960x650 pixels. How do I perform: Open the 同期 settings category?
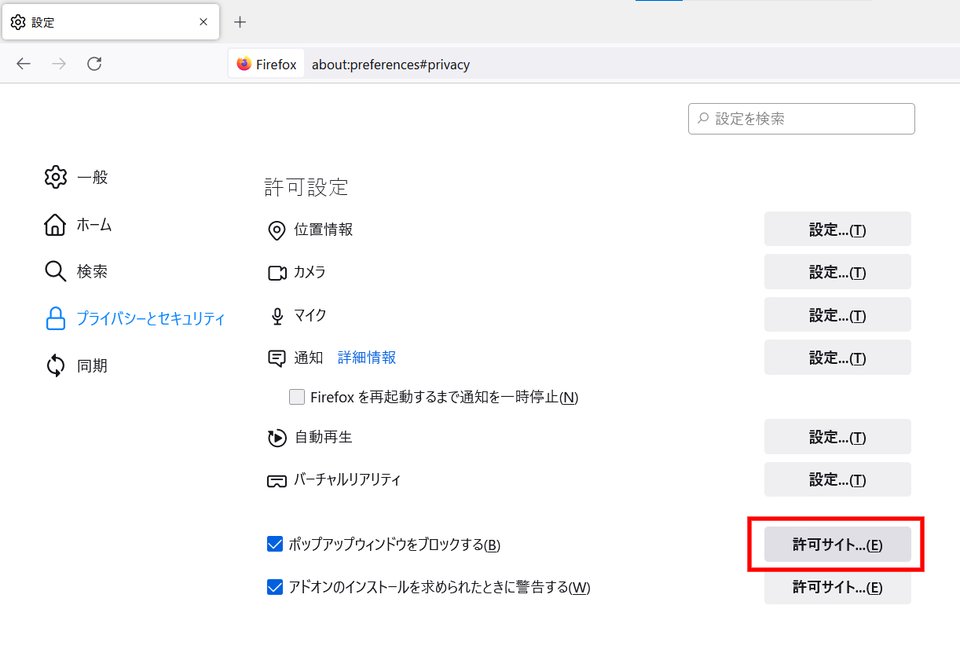[77, 365]
